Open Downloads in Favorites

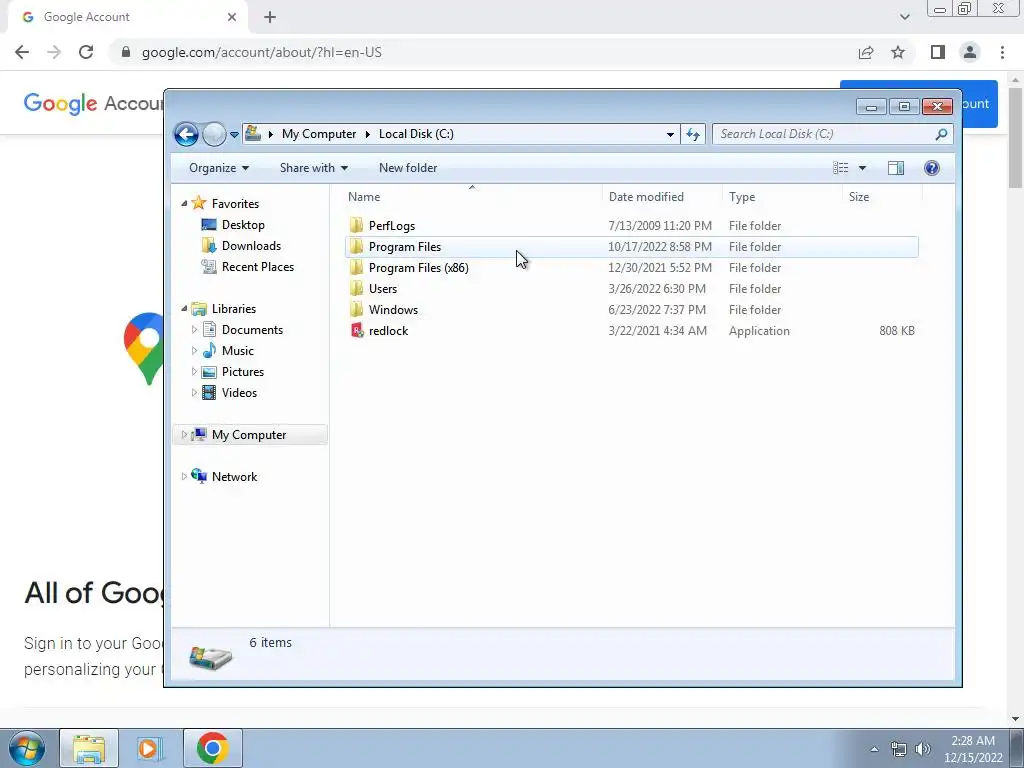[251, 246]
